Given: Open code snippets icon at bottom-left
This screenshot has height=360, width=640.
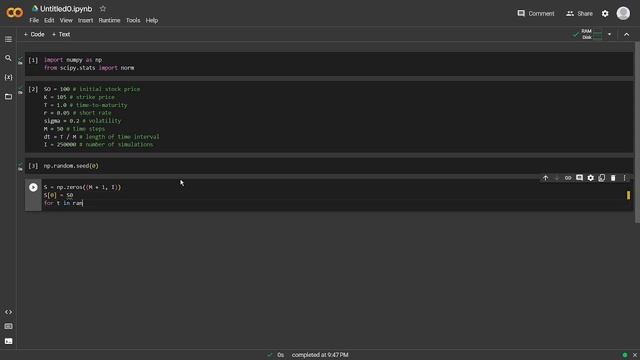Looking at the screenshot, I should [8, 312].
